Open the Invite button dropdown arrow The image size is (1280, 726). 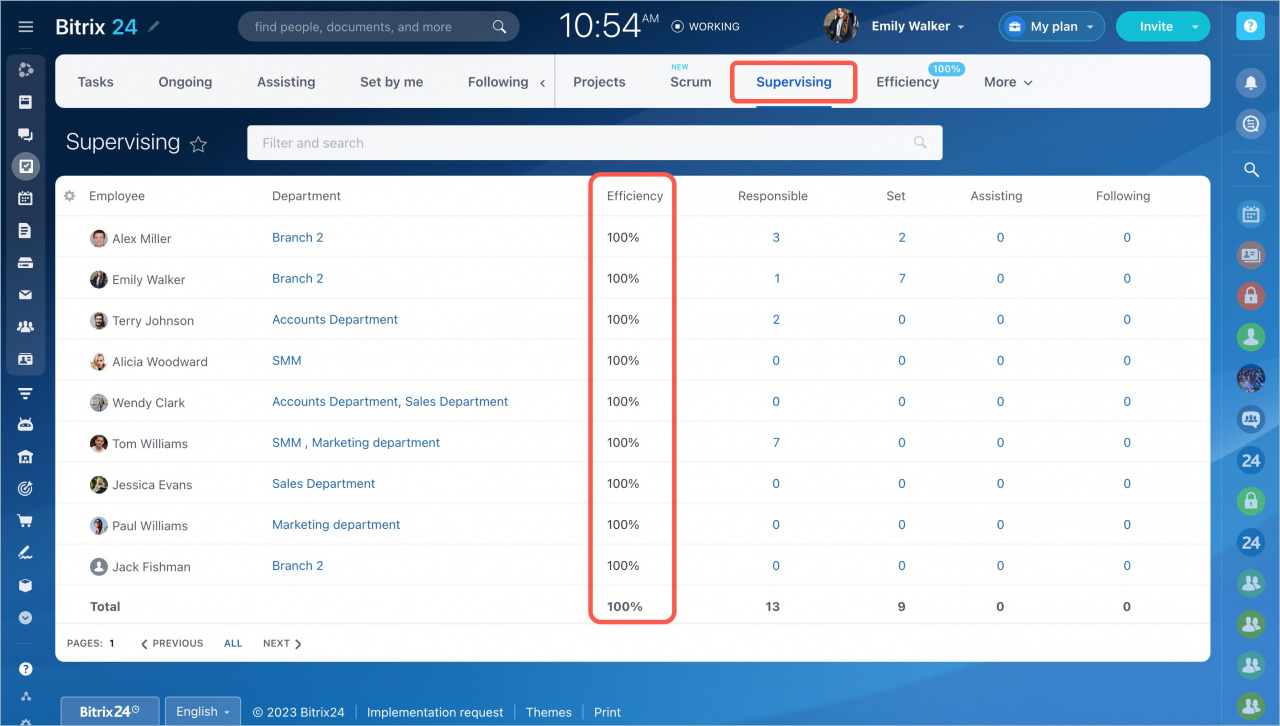[x=1196, y=27]
